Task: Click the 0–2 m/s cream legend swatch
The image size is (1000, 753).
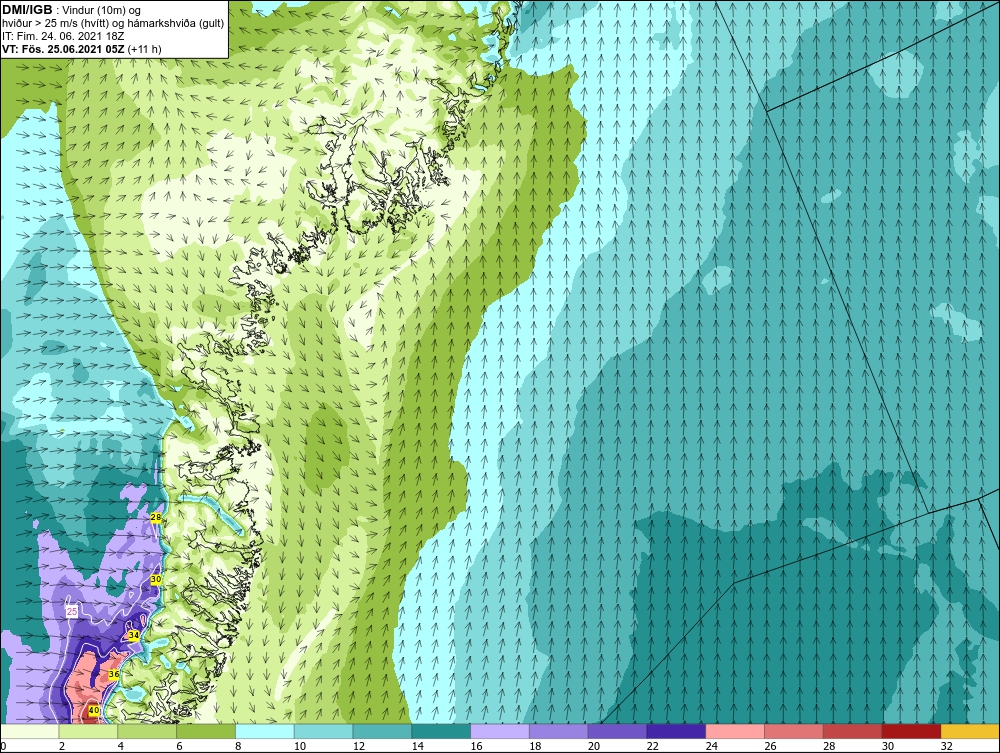Action: pos(29,731)
